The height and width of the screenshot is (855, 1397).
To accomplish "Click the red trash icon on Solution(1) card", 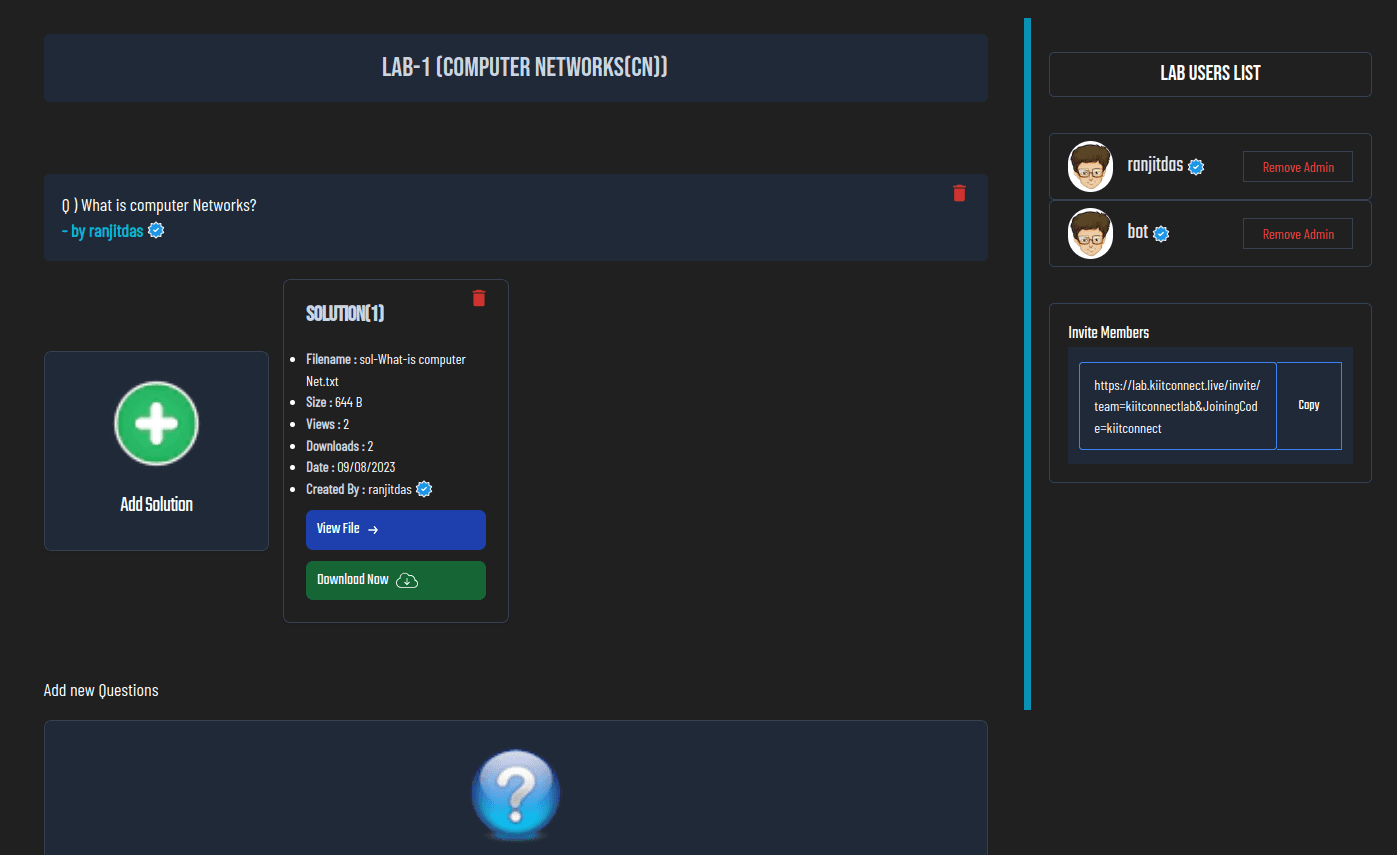I will (x=478, y=298).
